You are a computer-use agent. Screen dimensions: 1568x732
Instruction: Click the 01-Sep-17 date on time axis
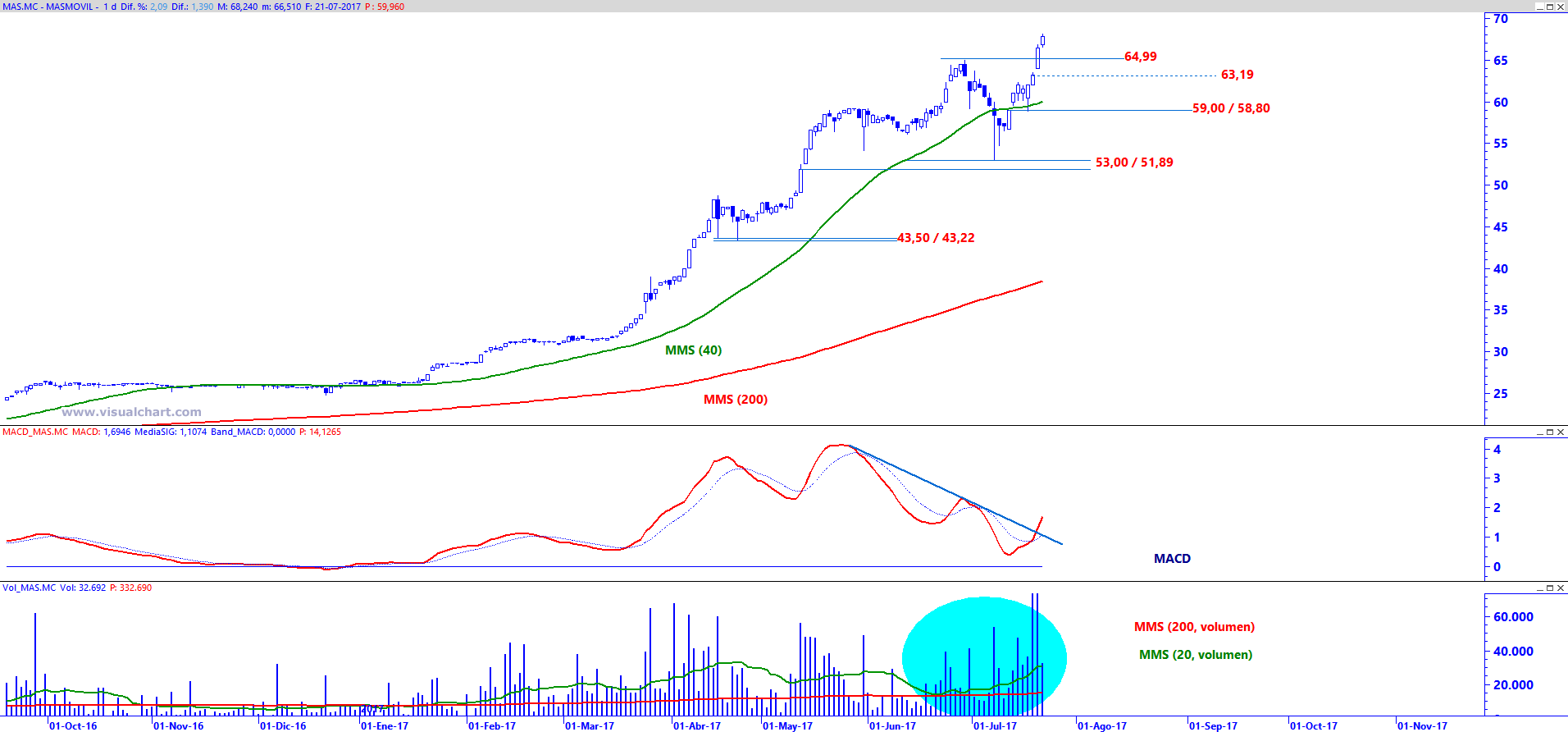tap(1213, 726)
